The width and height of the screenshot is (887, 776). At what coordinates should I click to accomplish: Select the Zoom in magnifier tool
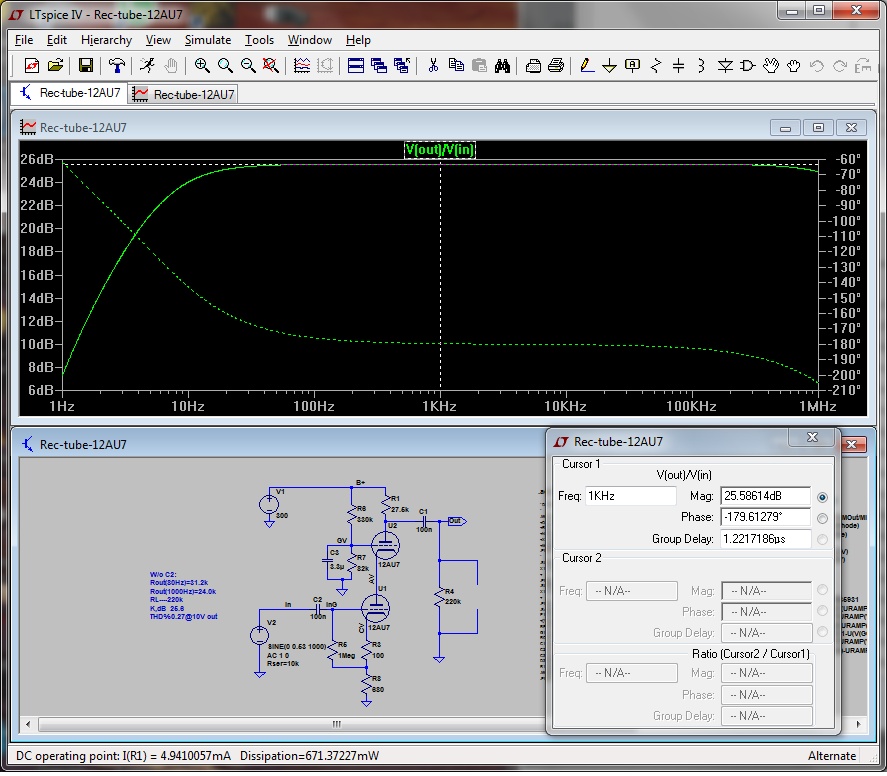point(202,66)
